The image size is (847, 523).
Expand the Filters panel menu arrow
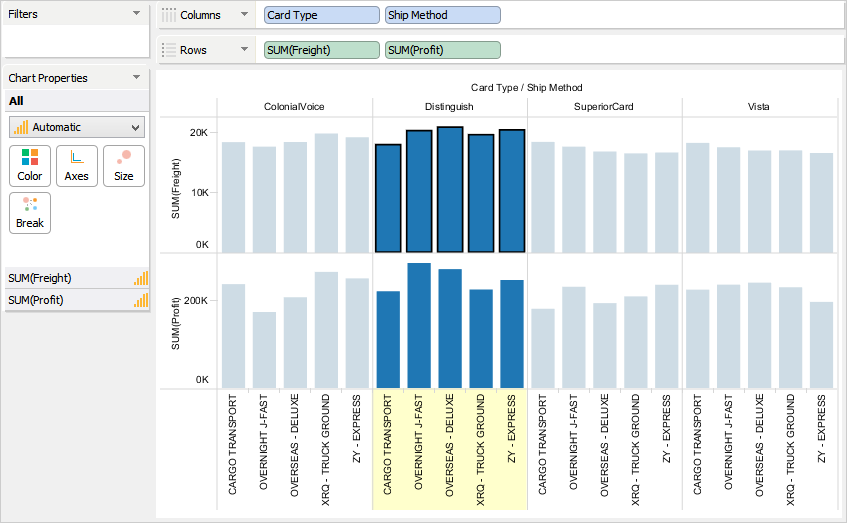click(x=137, y=13)
